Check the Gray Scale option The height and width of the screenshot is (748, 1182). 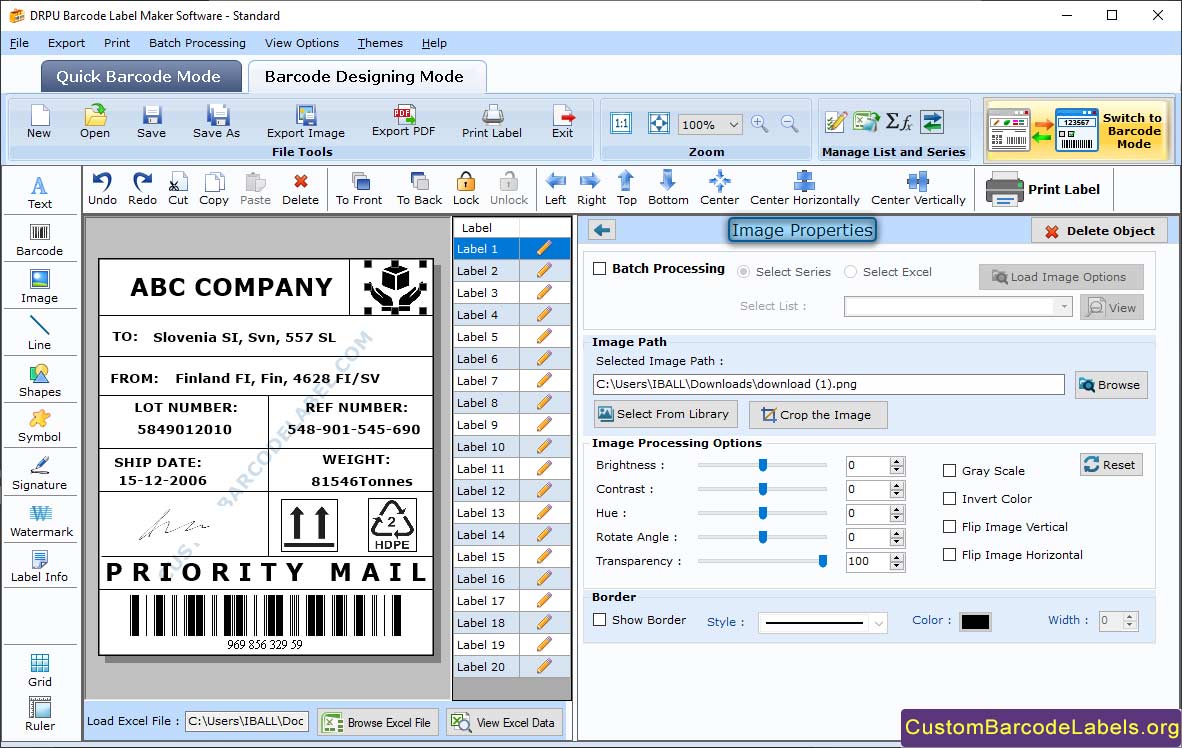coord(950,471)
